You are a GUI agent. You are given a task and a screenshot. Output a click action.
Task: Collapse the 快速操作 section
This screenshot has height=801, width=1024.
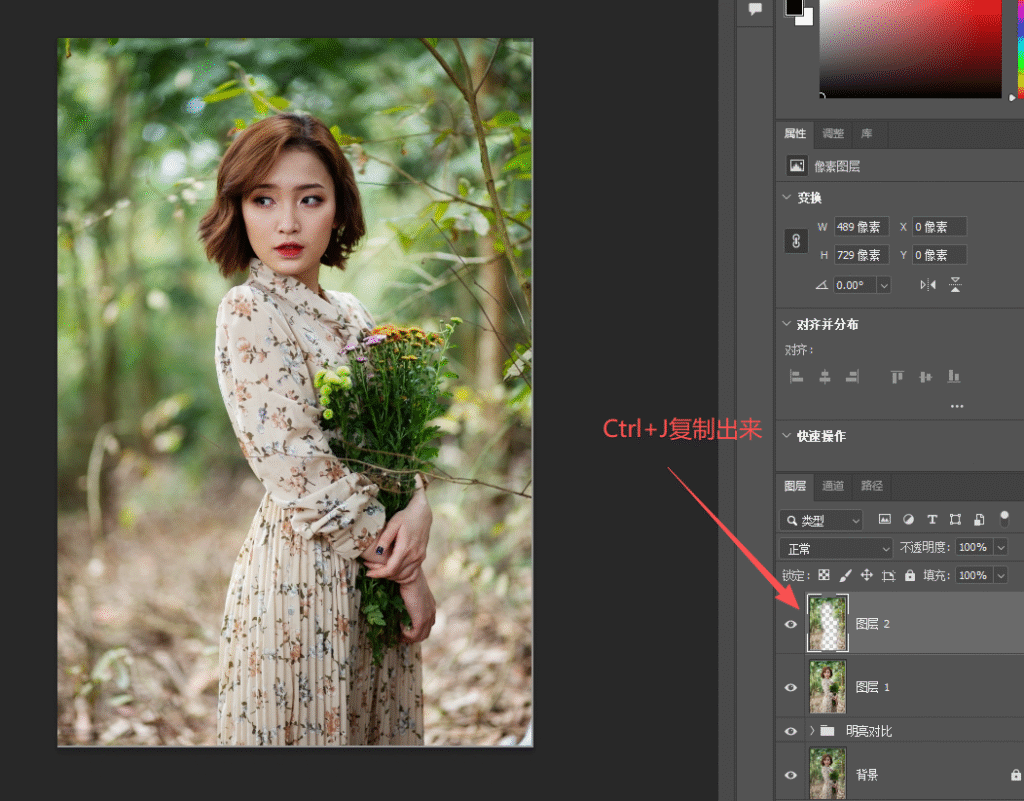pyautogui.click(x=787, y=435)
